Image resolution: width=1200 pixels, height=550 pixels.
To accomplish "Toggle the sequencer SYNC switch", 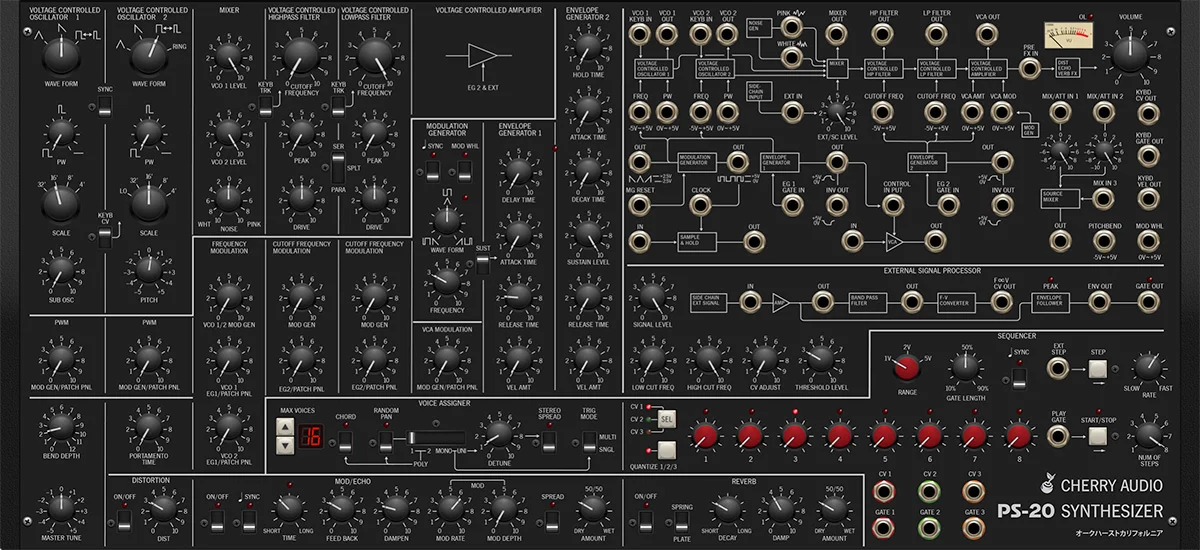I will point(1020,379).
